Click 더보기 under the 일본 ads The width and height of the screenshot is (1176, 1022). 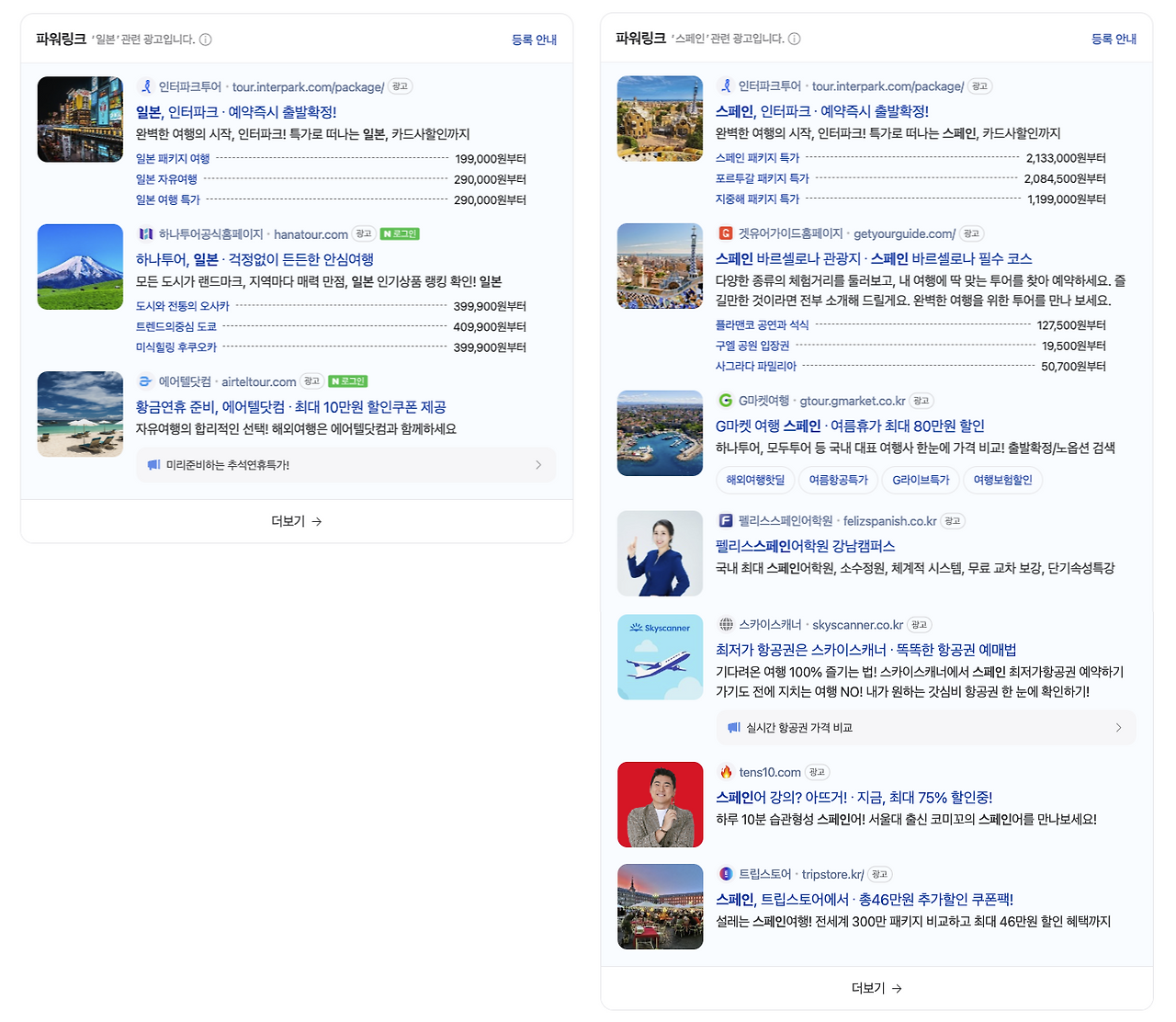coord(297,521)
